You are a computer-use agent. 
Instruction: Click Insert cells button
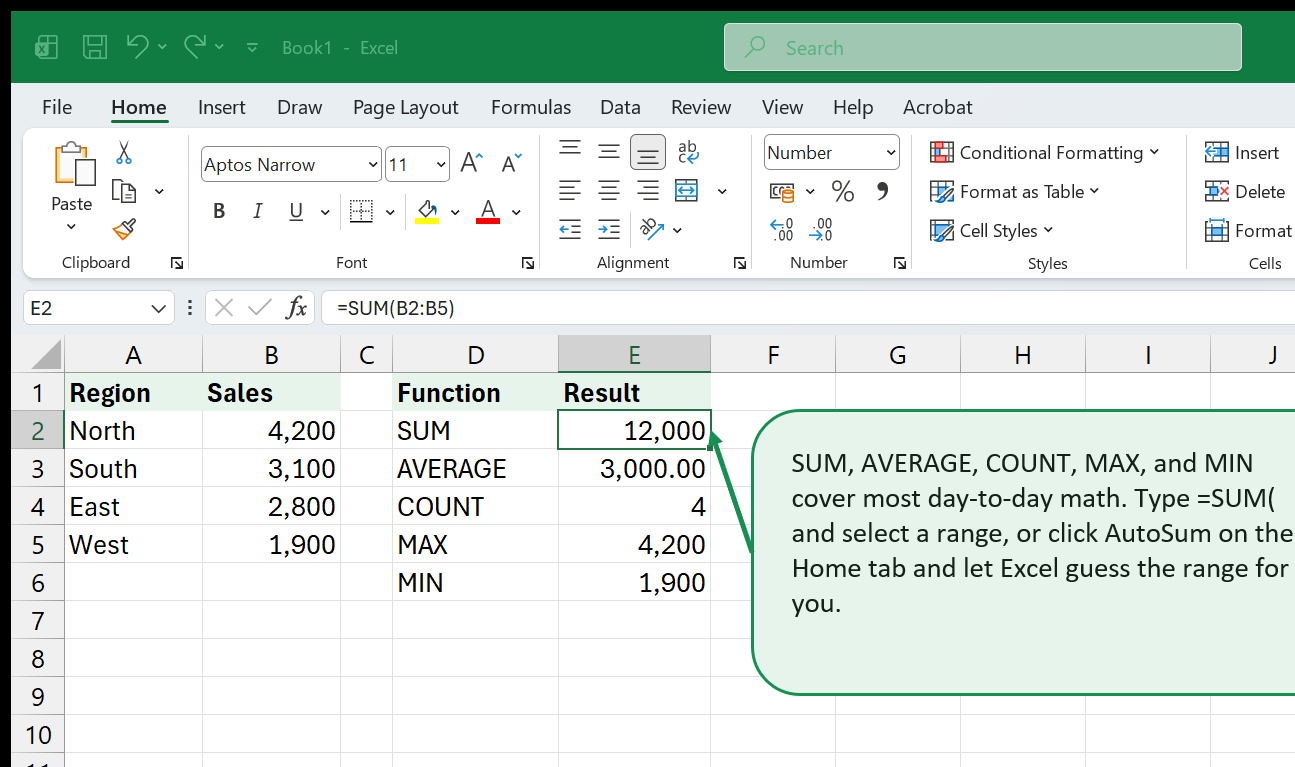[x=1242, y=152]
